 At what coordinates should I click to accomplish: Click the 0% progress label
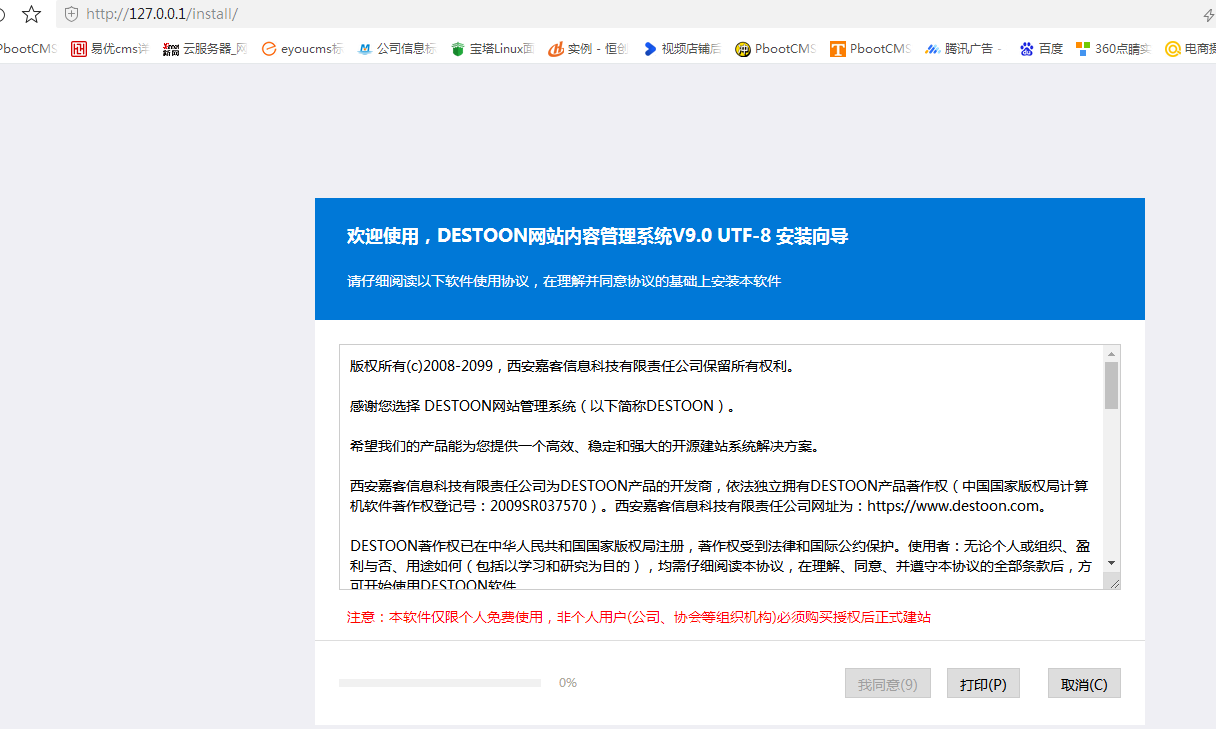click(x=568, y=683)
